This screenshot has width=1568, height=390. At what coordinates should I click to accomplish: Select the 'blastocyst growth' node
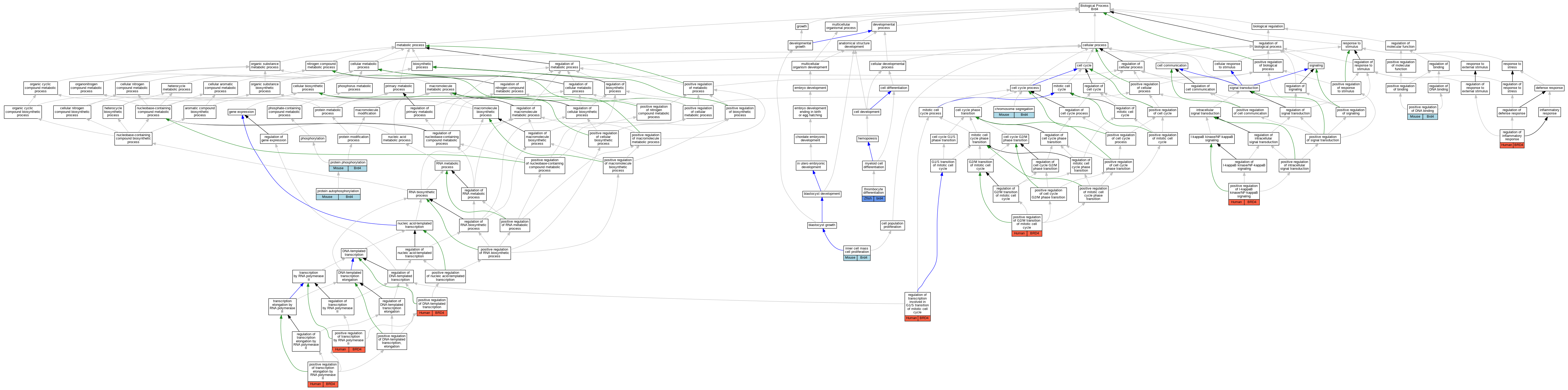[822, 226]
